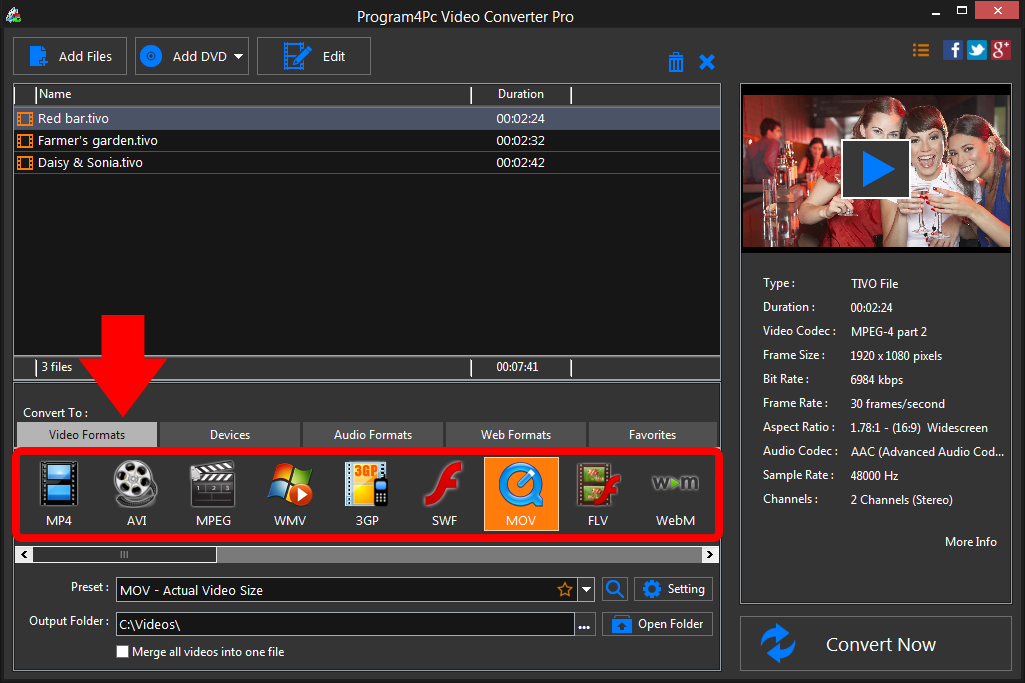Viewport: 1025px width, 683px height.
Task: Click film icon beside Red bar.tivo
Action: point(25,118)
